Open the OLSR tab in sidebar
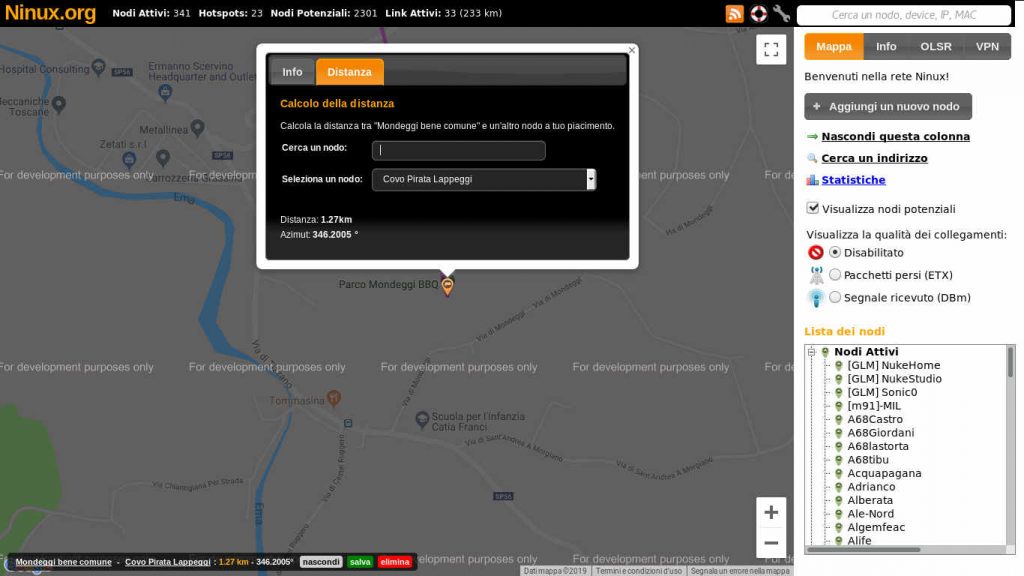Image resolution: width=1024 pixels, height=576 pixels. click(x=936, y=47)
